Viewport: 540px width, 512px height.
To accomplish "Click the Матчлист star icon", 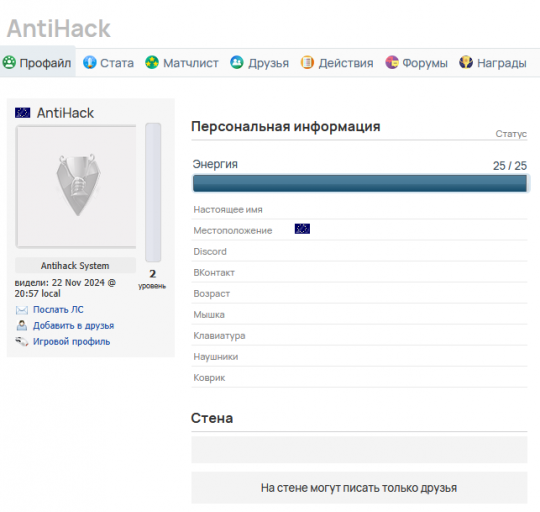I will tap(152, 62).
